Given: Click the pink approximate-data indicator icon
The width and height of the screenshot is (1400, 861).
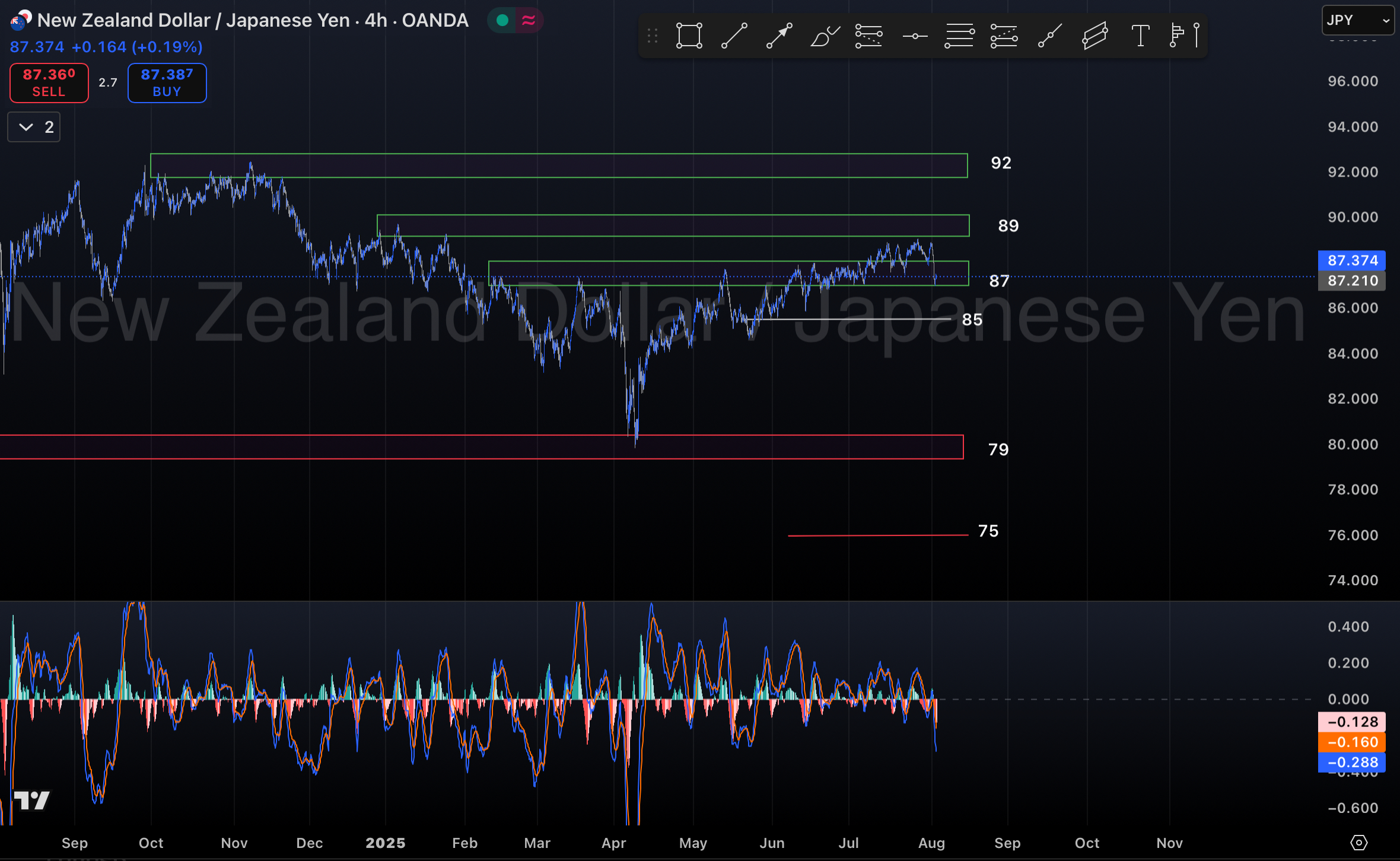Looking at the screenshot, I should coord(529,20).
